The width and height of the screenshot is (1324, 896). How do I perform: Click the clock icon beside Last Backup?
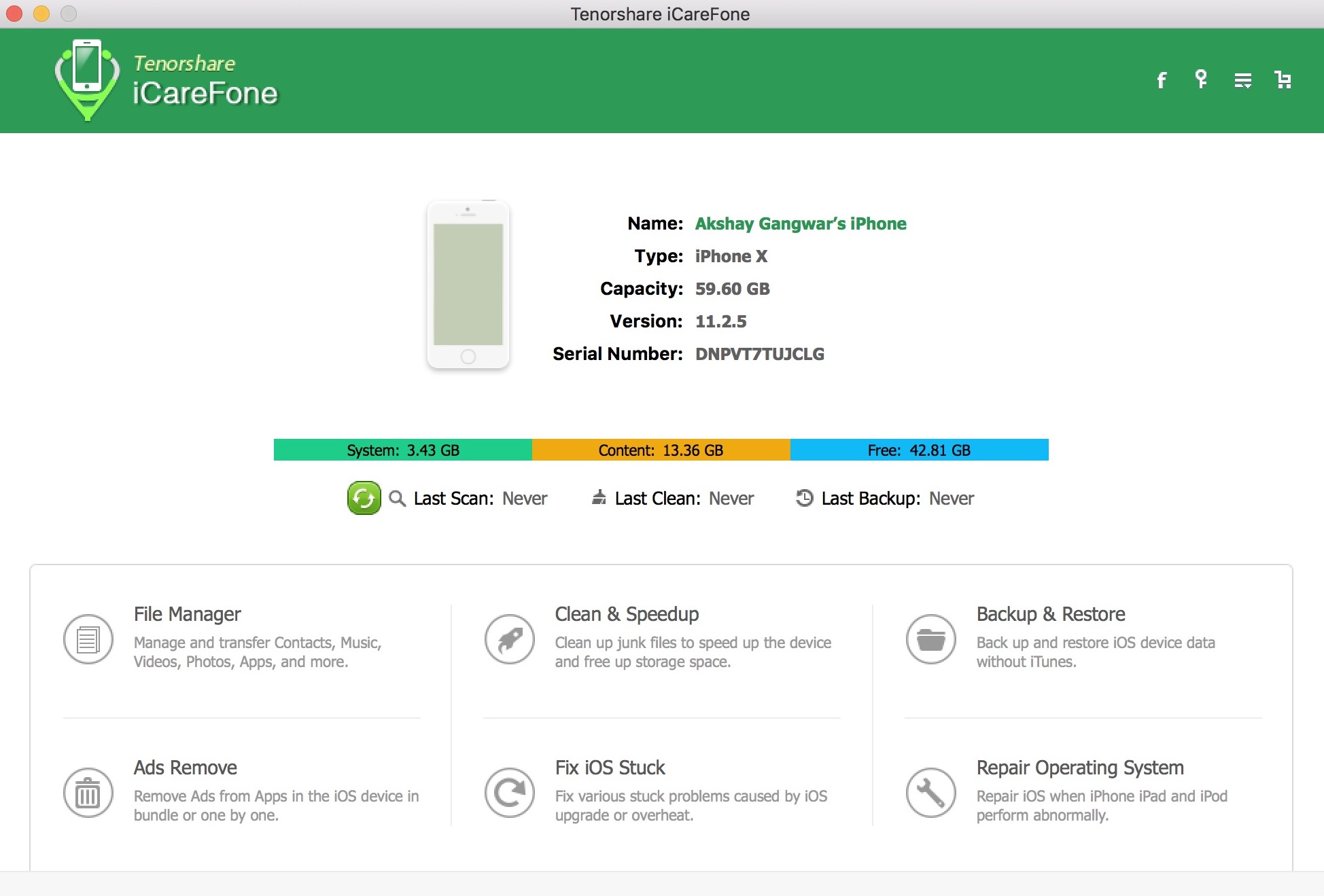[805, 498]
